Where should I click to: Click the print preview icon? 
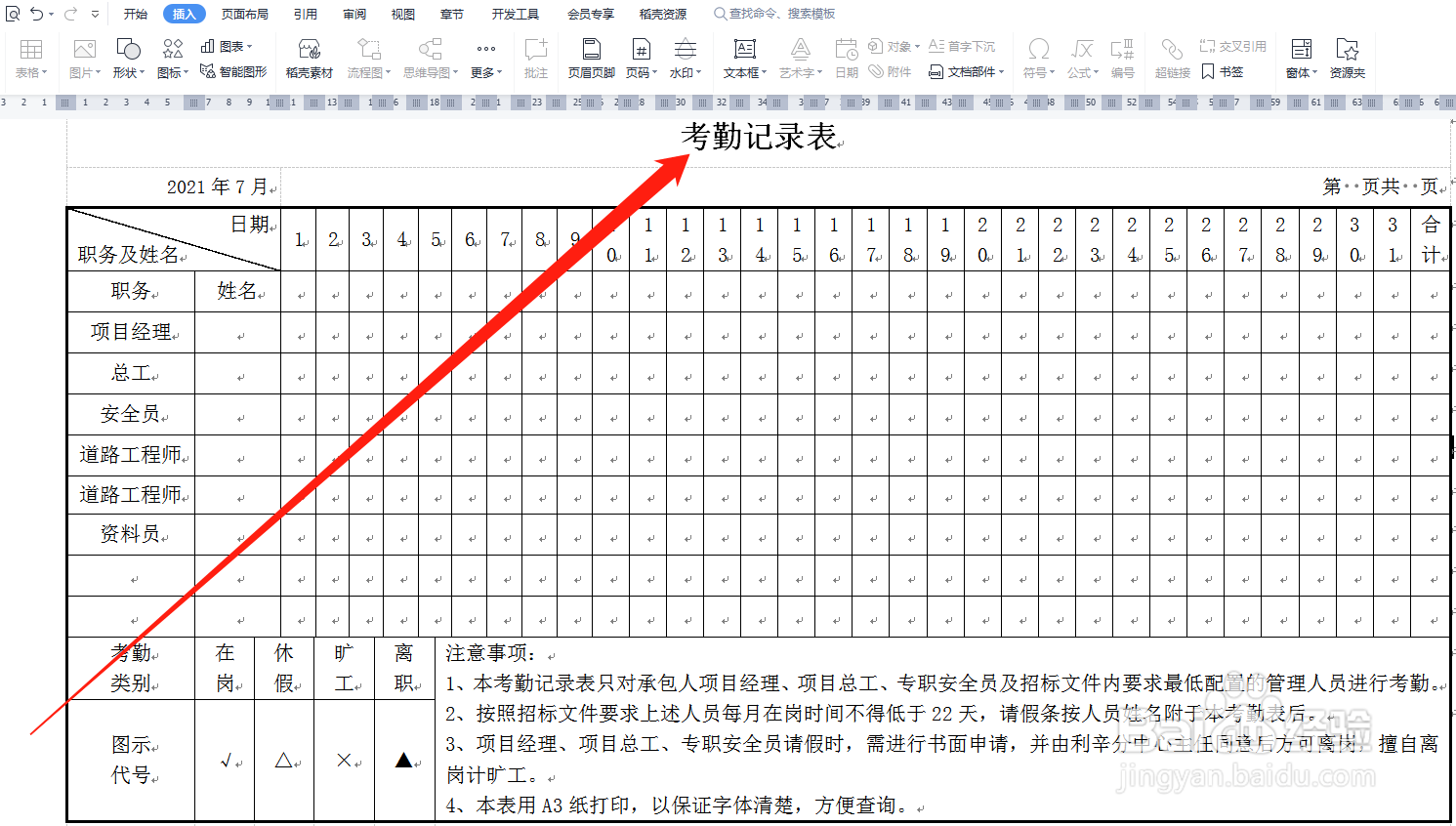click(x=13, y=14)
